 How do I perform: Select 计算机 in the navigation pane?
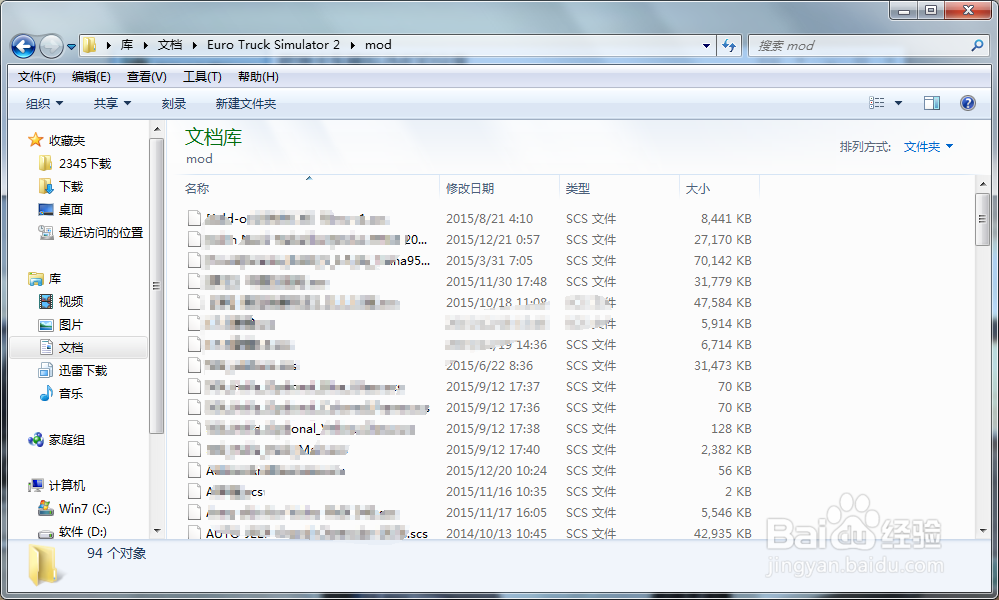pos(66,485)
